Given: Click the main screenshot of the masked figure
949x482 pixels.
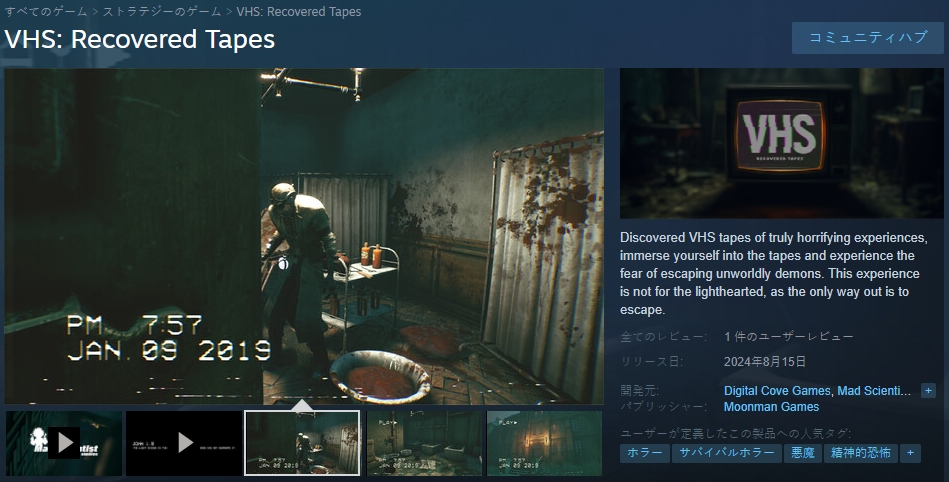Looking at the screenshot, I should point(304,236).
